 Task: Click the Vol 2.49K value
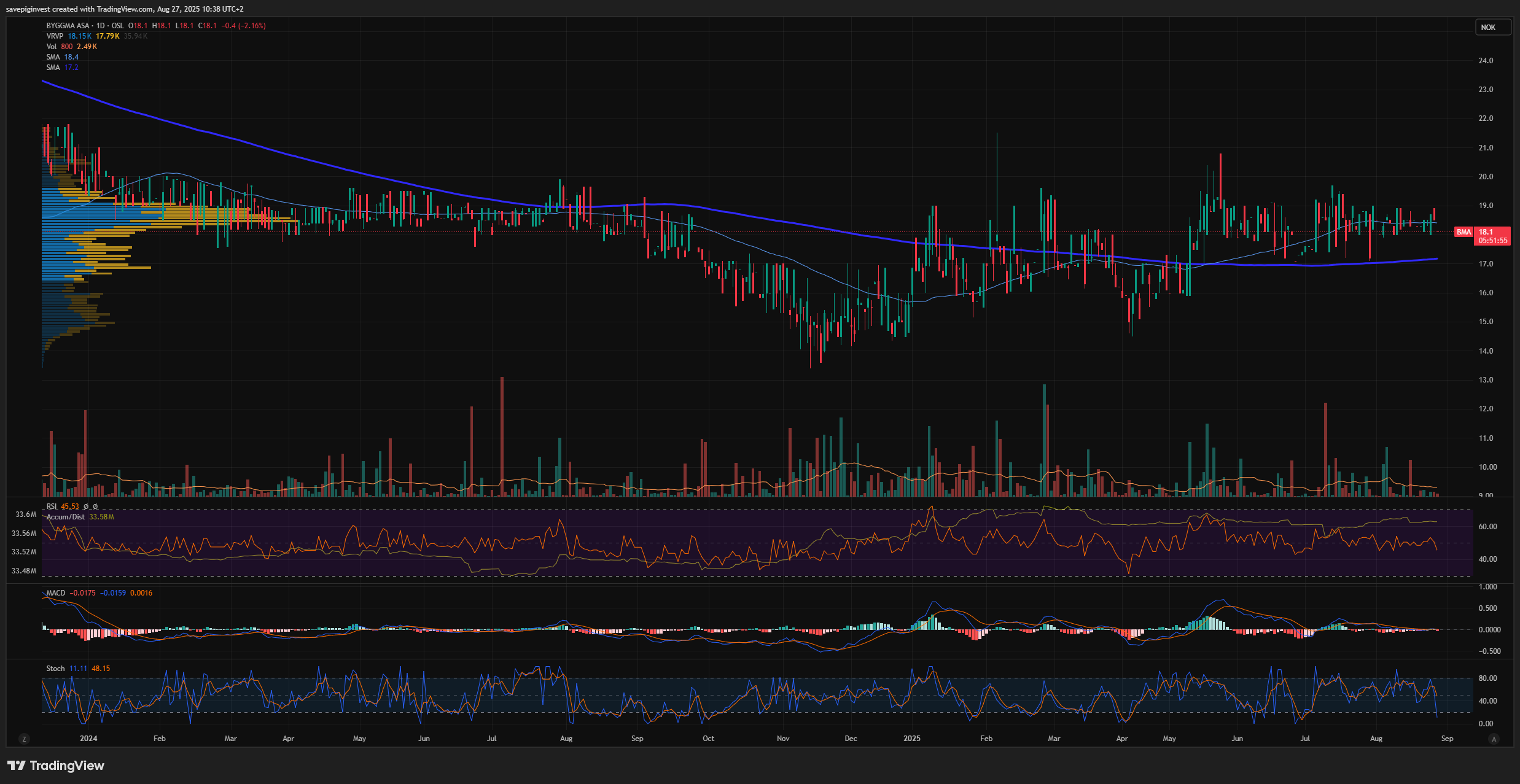click(x=87, y=47)
